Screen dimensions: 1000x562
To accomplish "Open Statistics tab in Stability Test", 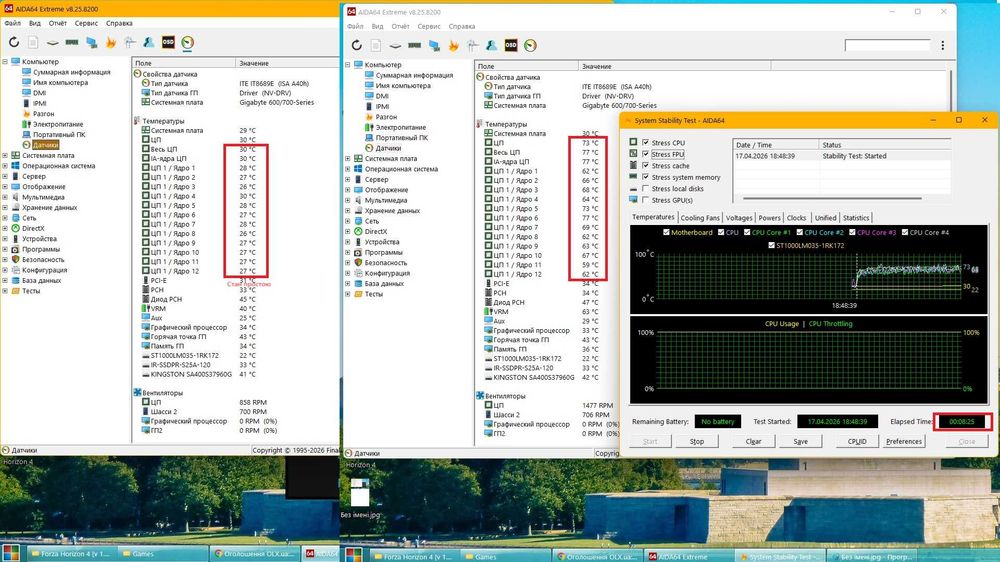I will tap(856, 218).
